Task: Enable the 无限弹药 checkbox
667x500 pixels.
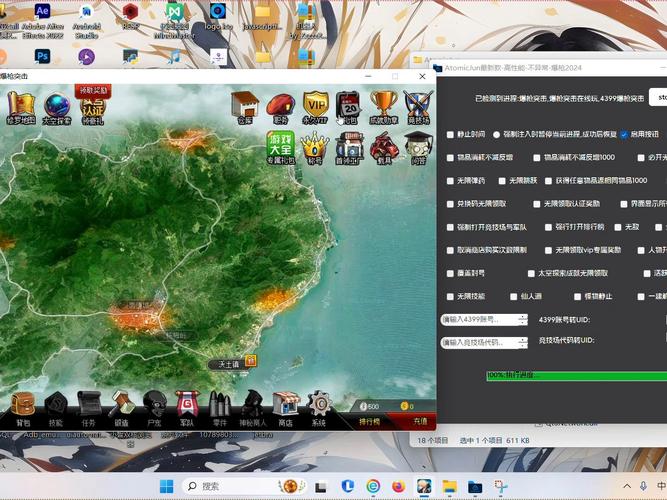Action: (450, 181)
